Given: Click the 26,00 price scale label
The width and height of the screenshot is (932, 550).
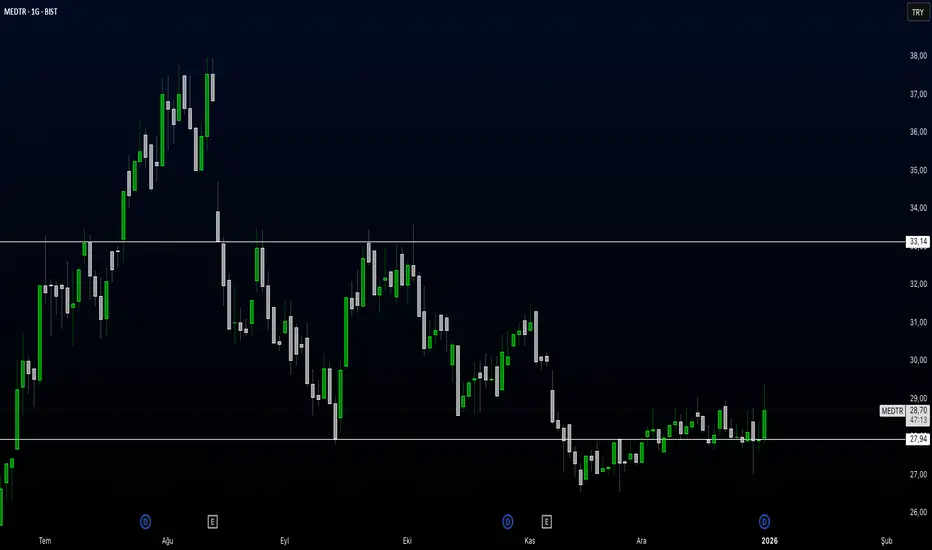Looking at the screenshot, I should point(918,512).
